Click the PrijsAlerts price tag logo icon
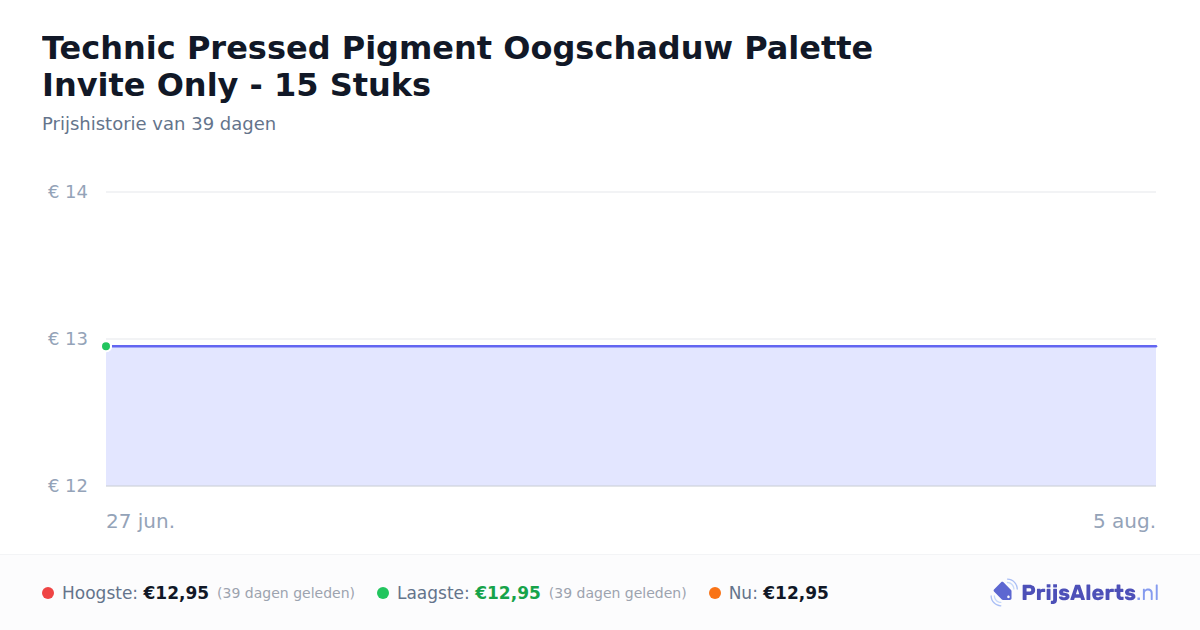Image resolution: width=1200 pixels, height=630 pixels. coord(1003,593)
